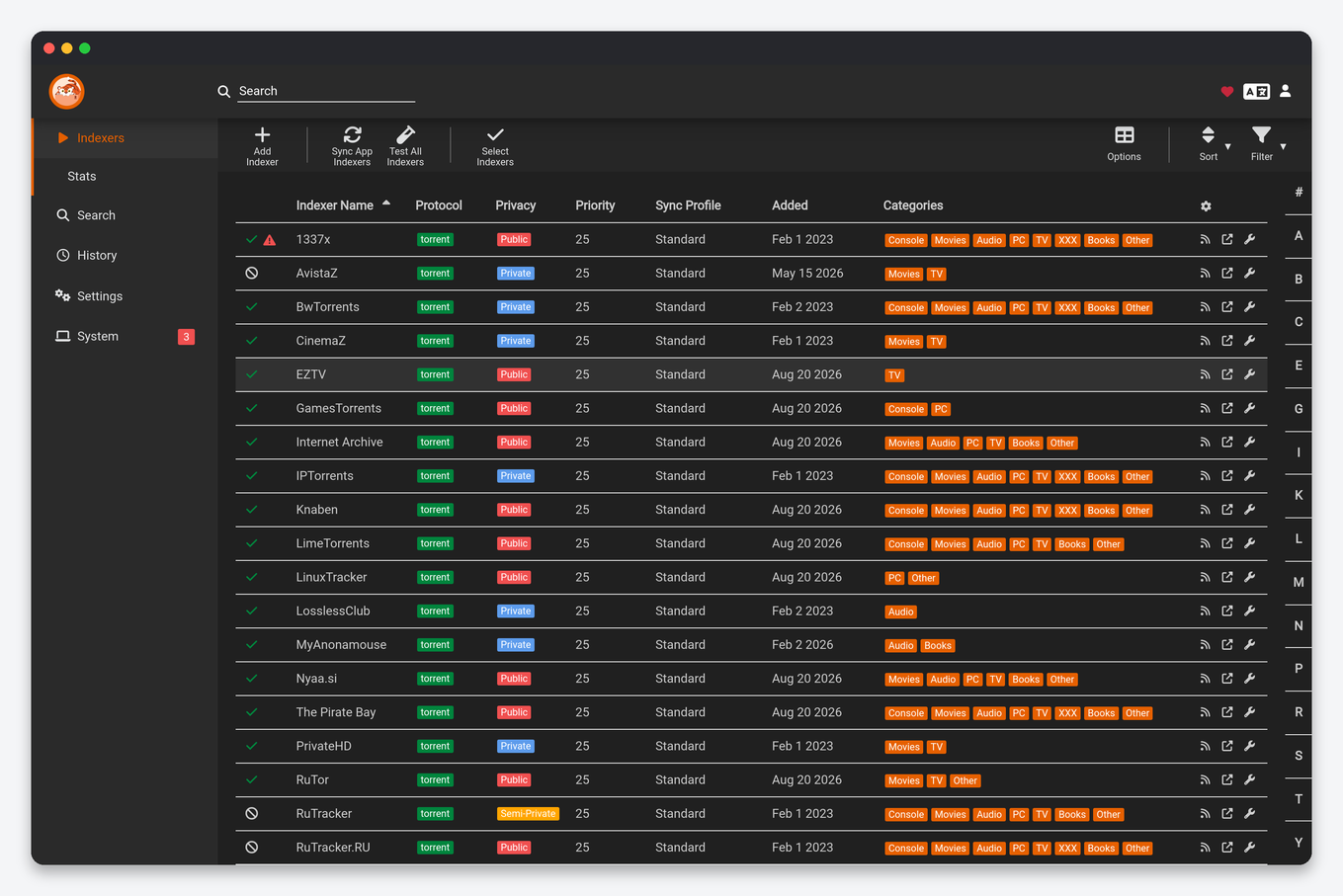Open the user account icon
This screenshot has height=896, width=1343.
pyautogui.click(x=1286, y=91)
